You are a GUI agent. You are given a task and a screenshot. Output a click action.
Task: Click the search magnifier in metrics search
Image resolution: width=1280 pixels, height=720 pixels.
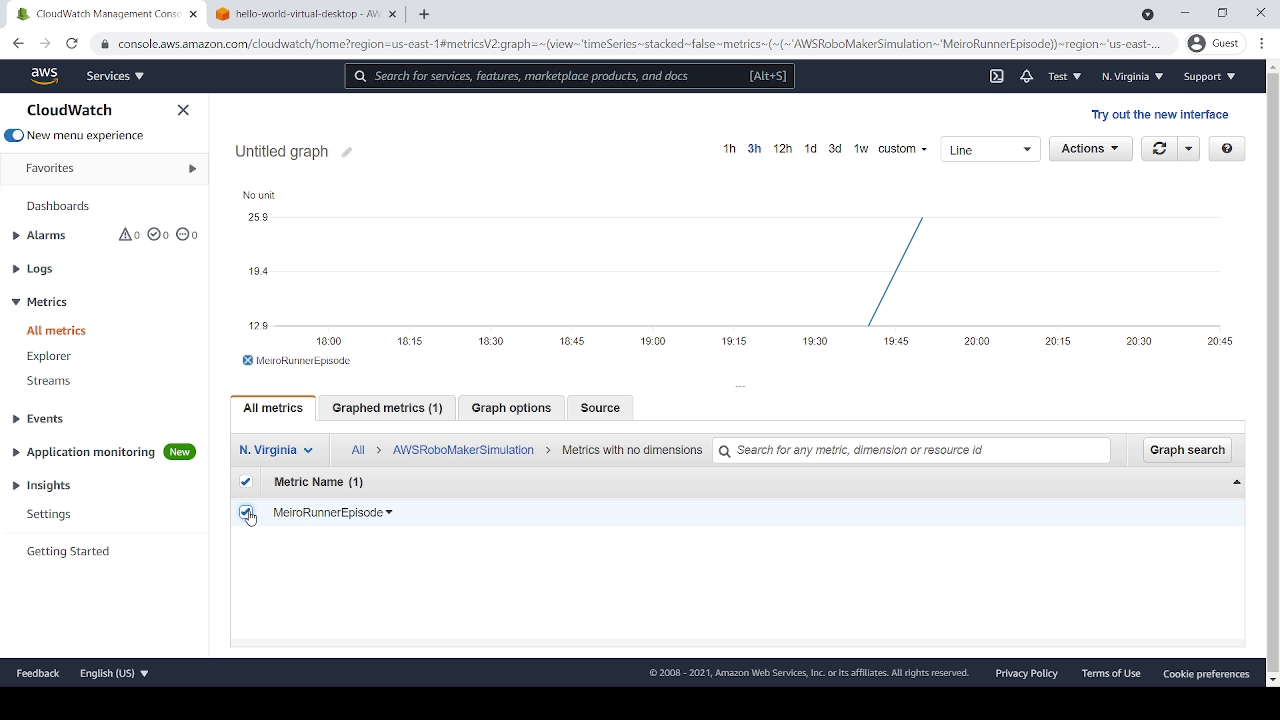(x=725, y=451)
